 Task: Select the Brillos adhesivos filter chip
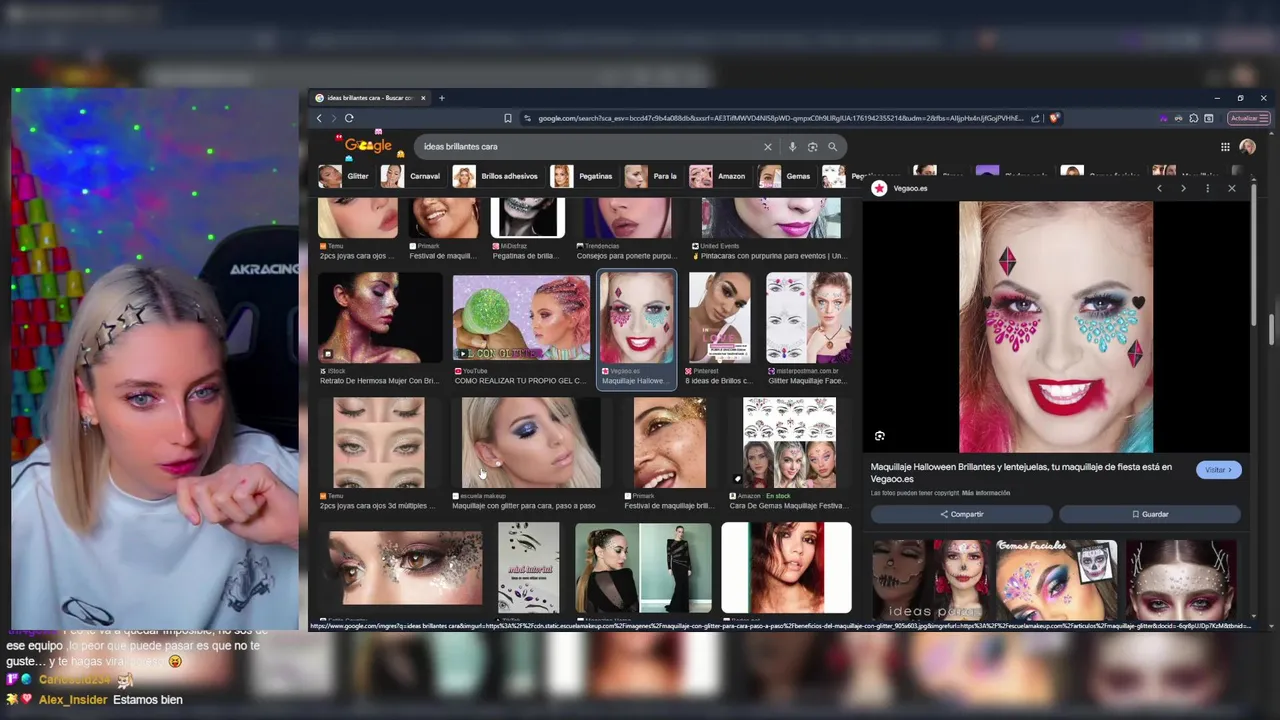click(x=496, y=176)
